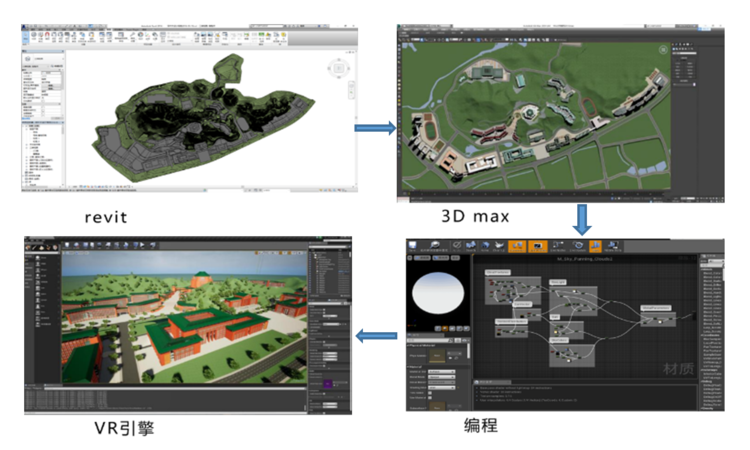Image resolution: width=750 pixels, height=450 pixels.
Task: Click the Apply icon in material editor toolbar
Action: point(457,247)
